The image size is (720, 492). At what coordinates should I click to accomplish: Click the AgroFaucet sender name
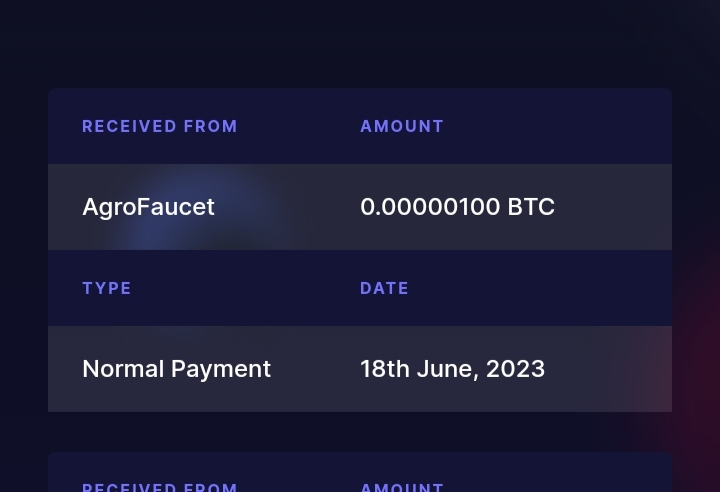click(148, 207)
